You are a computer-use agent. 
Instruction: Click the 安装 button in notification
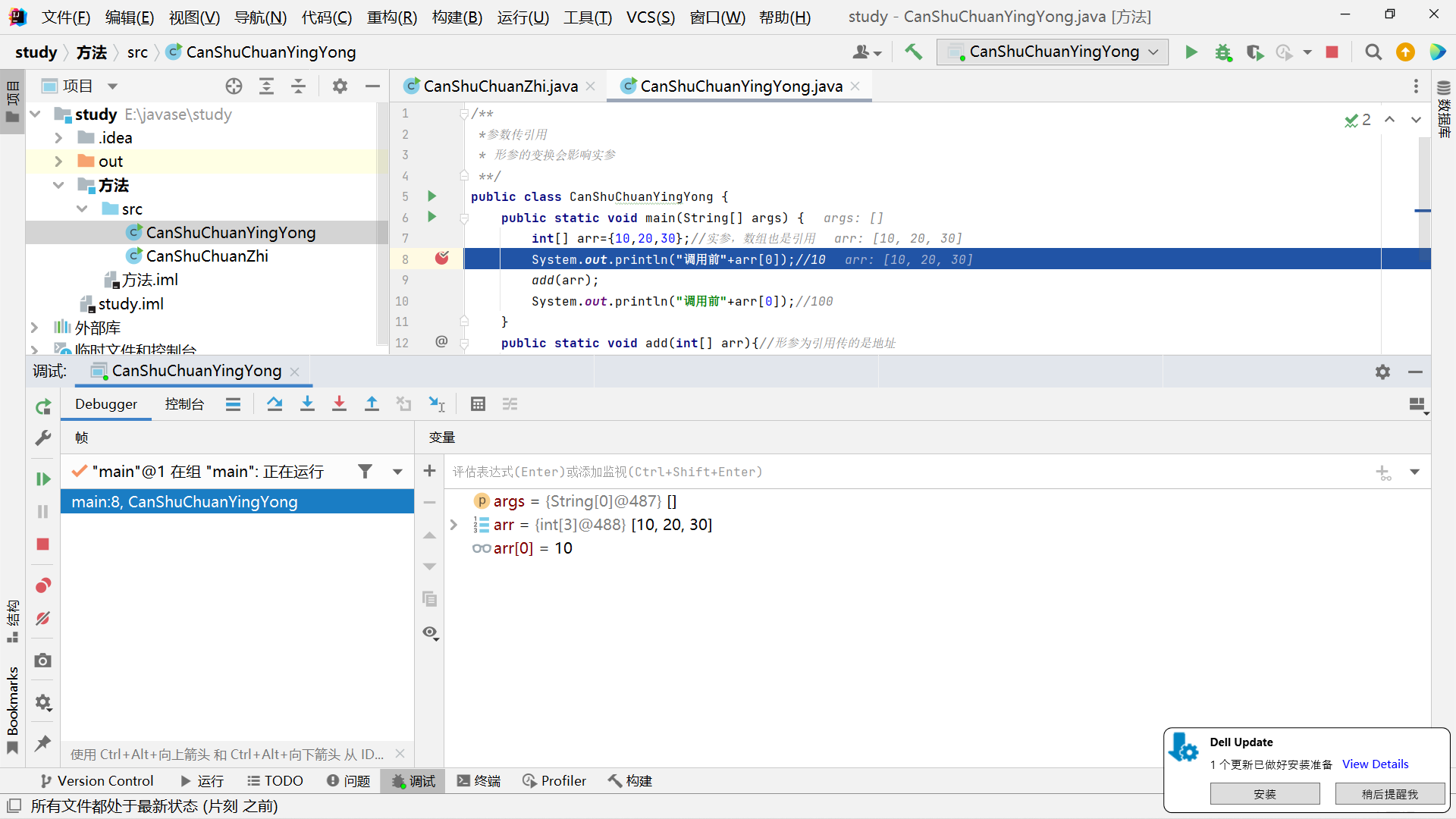(1264, 794)
